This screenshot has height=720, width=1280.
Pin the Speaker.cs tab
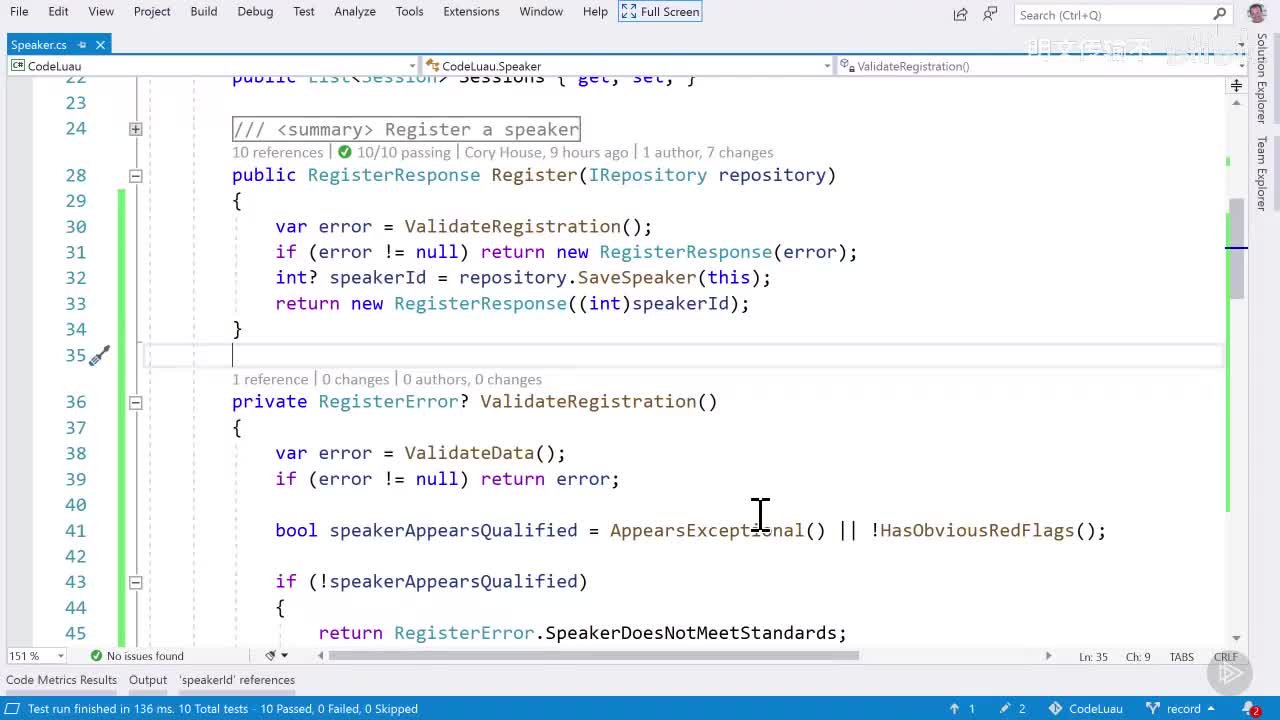[82, 45]
